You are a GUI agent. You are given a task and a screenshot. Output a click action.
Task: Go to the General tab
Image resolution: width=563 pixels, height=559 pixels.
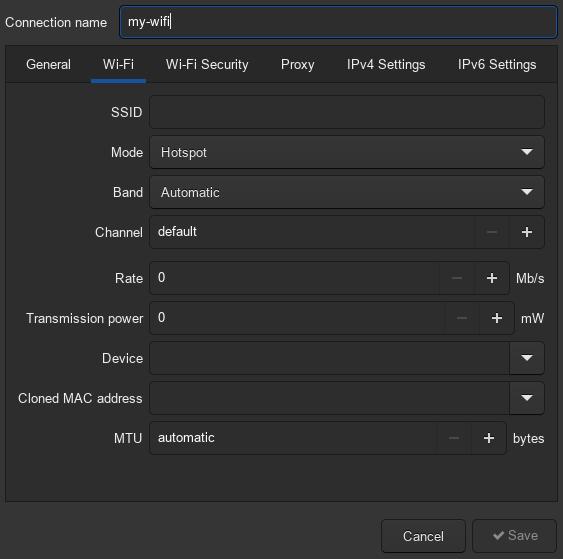tap(48, 65)
